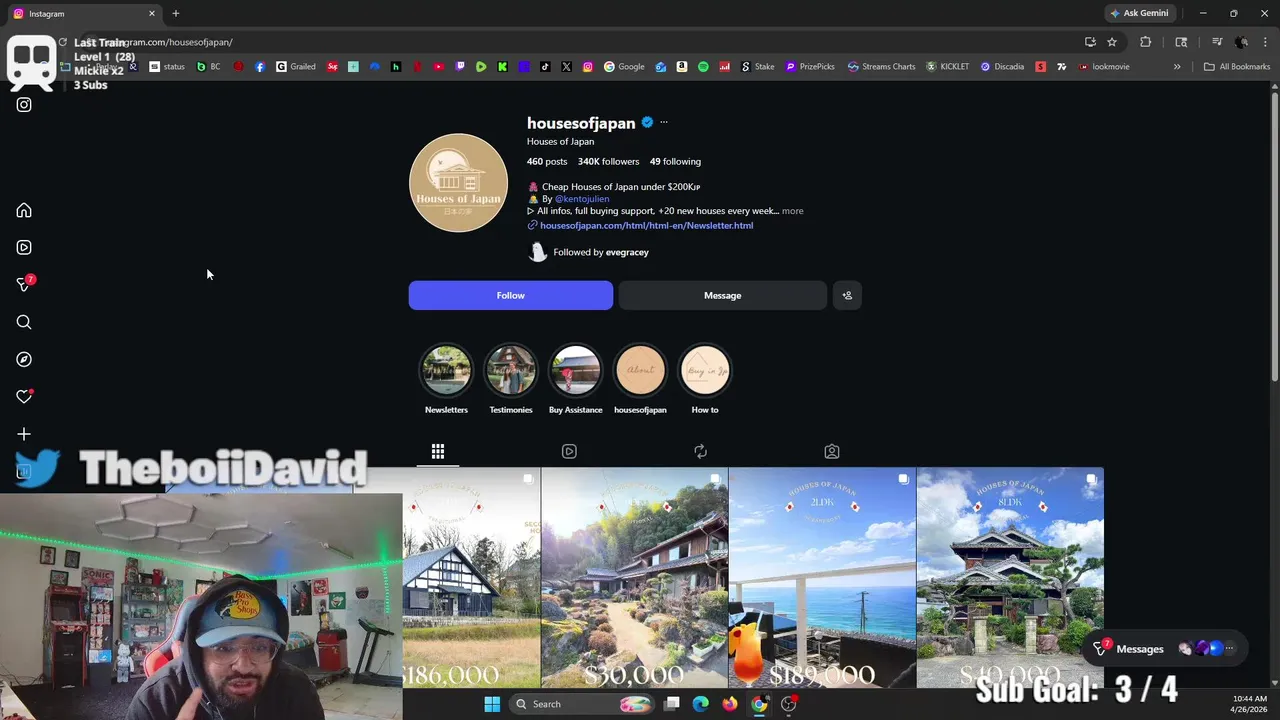1280x720 pixels.
Task: Open the Streams Charts bookmark
Action: [881, 67]
